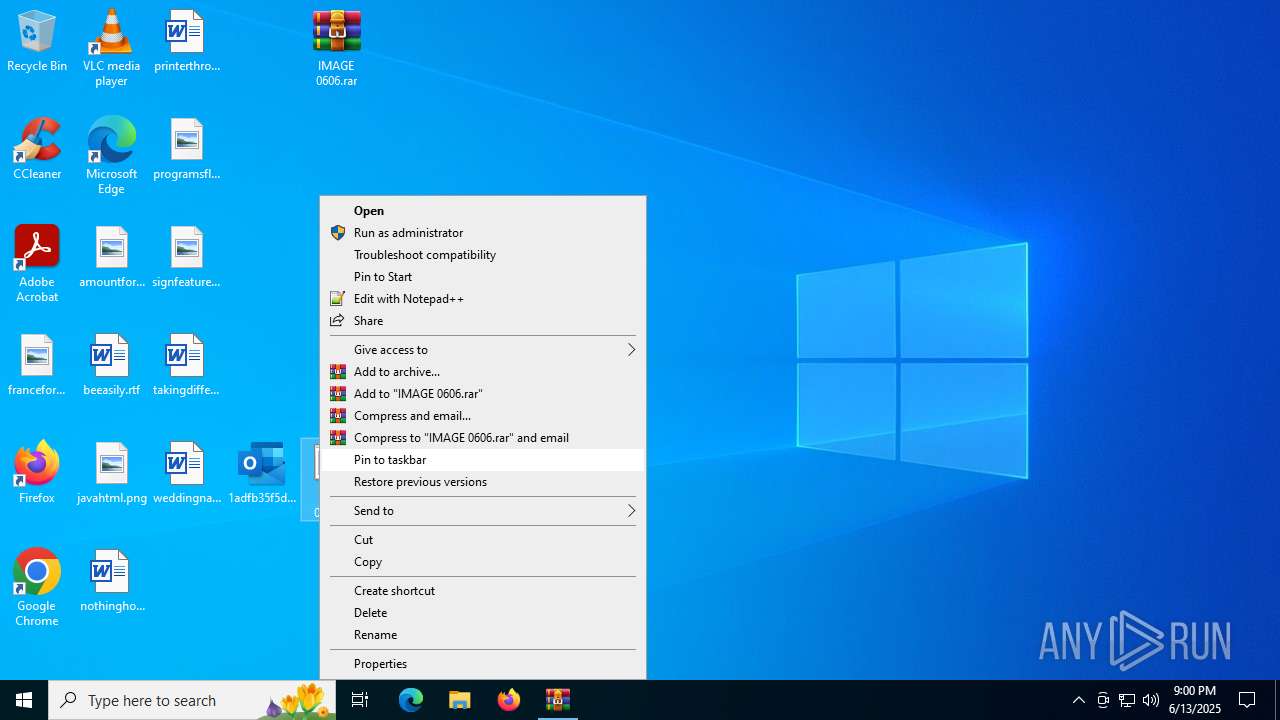Open File Explorer from the taskbar
Viewport: 1280px width, 720px height.
(460, 700)
